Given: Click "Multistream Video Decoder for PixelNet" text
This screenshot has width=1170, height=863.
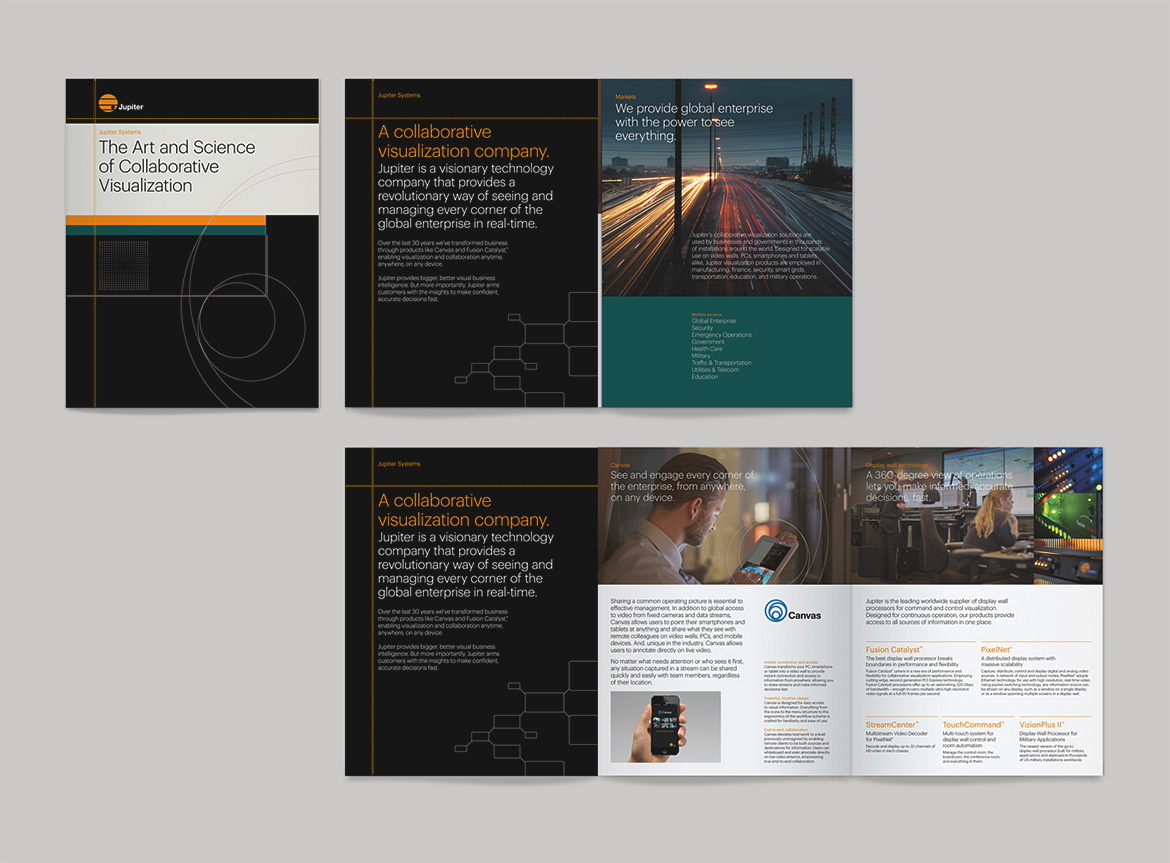Looking at the screenshot, I should click(896, 737).
